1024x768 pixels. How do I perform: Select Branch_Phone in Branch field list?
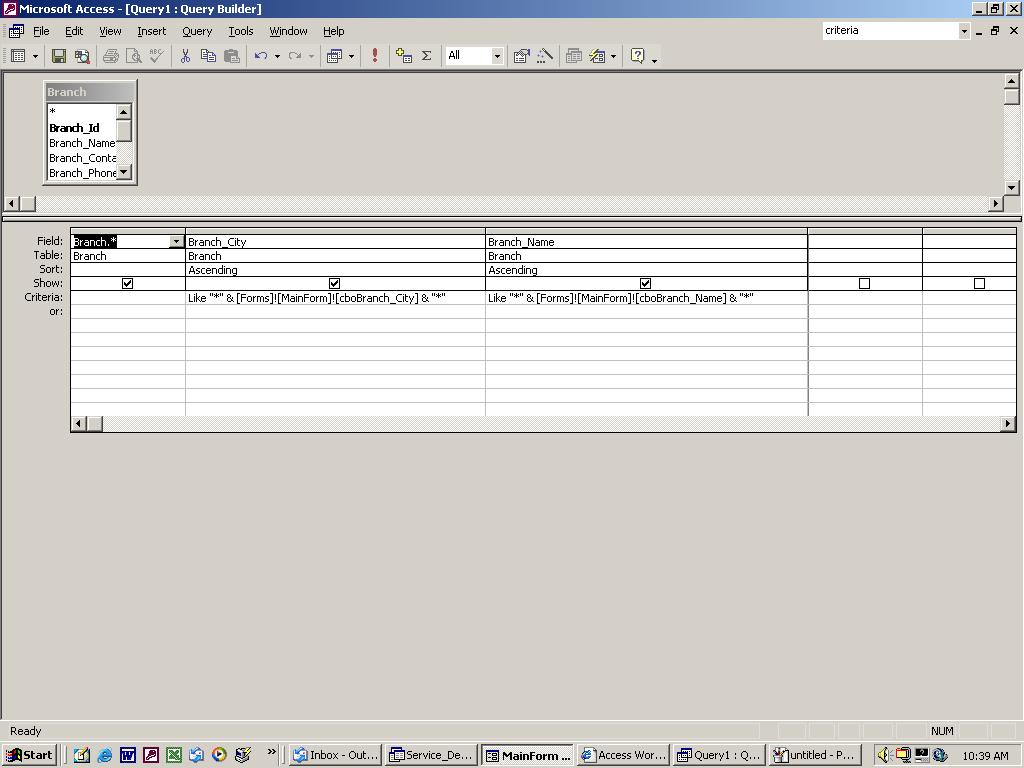click(82, 173)
